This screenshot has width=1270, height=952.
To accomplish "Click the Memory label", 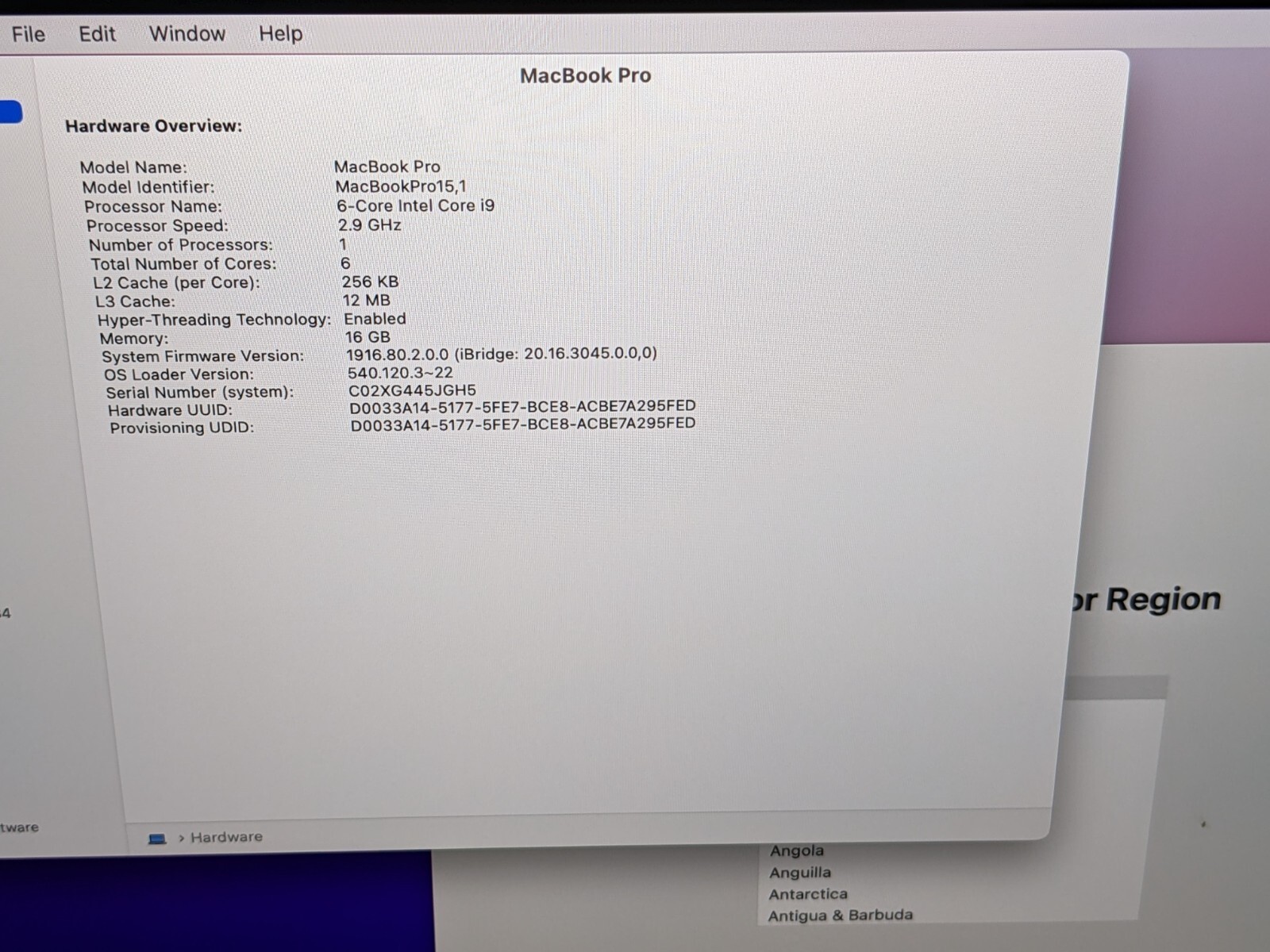I will point(134,339).
